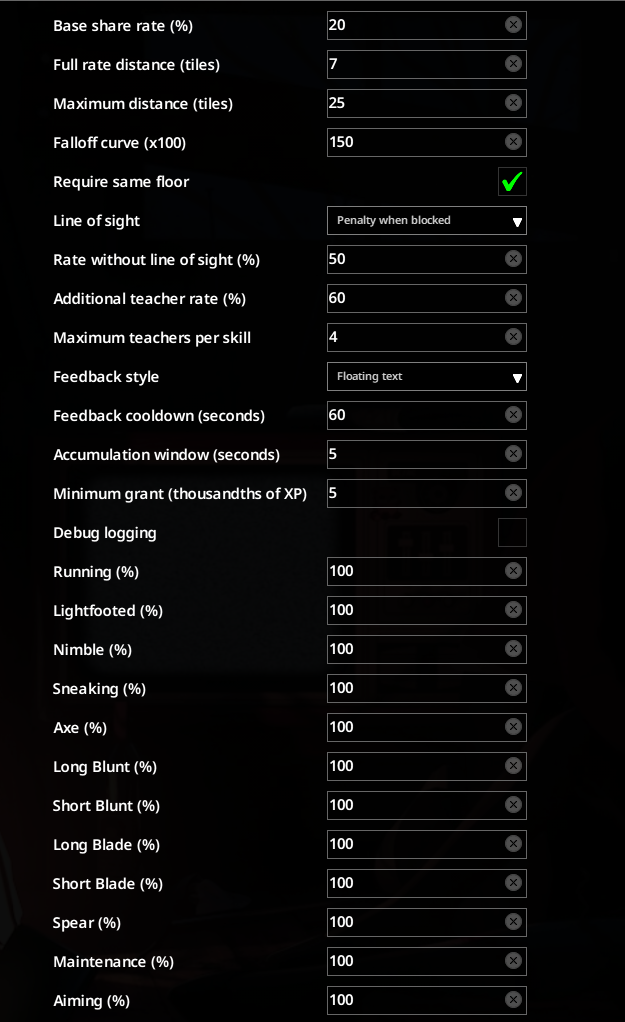Viewport: 625px width, 1022px height.
Task: Clear the Maintenance percentage value
Action: [514, 961]
